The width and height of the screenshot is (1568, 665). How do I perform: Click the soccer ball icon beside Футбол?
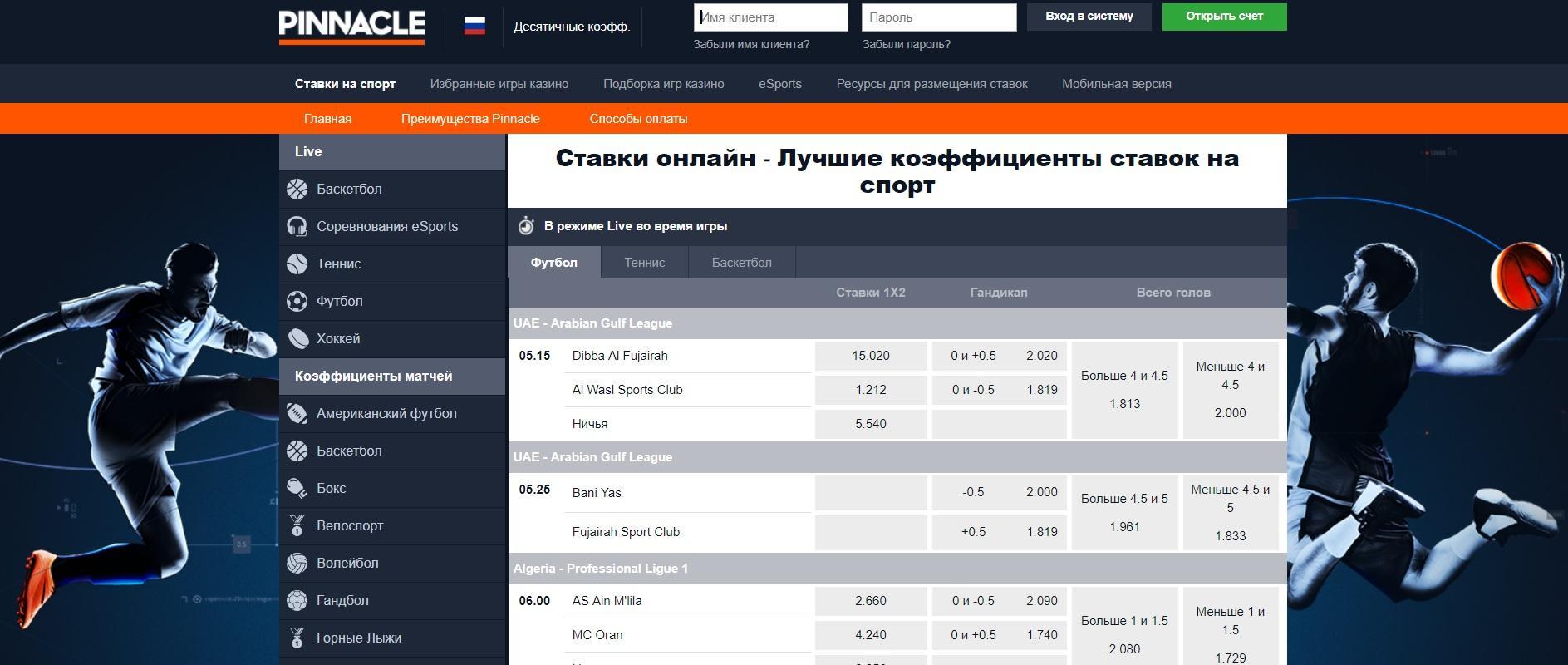(297, 302)
